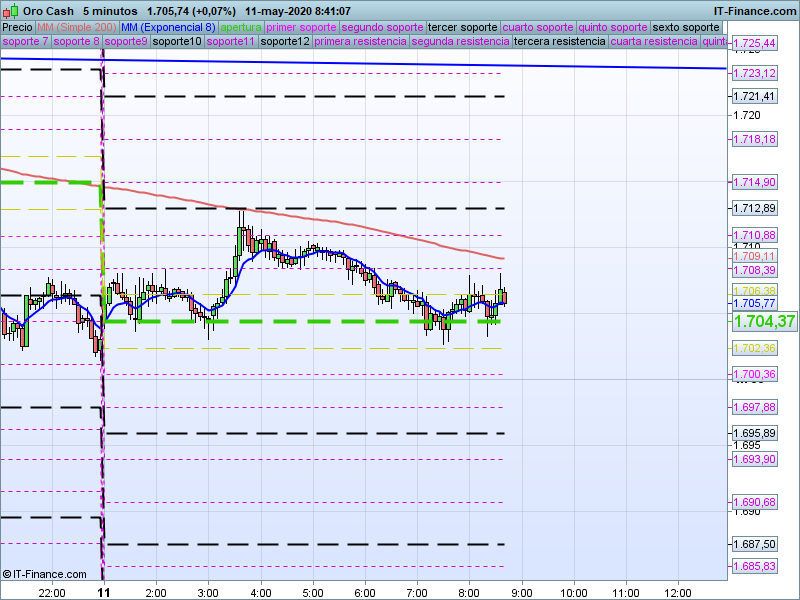Click the green 1.704,37 current price tag
Screen dimensions: 800x600
click(x=764, y=322)
